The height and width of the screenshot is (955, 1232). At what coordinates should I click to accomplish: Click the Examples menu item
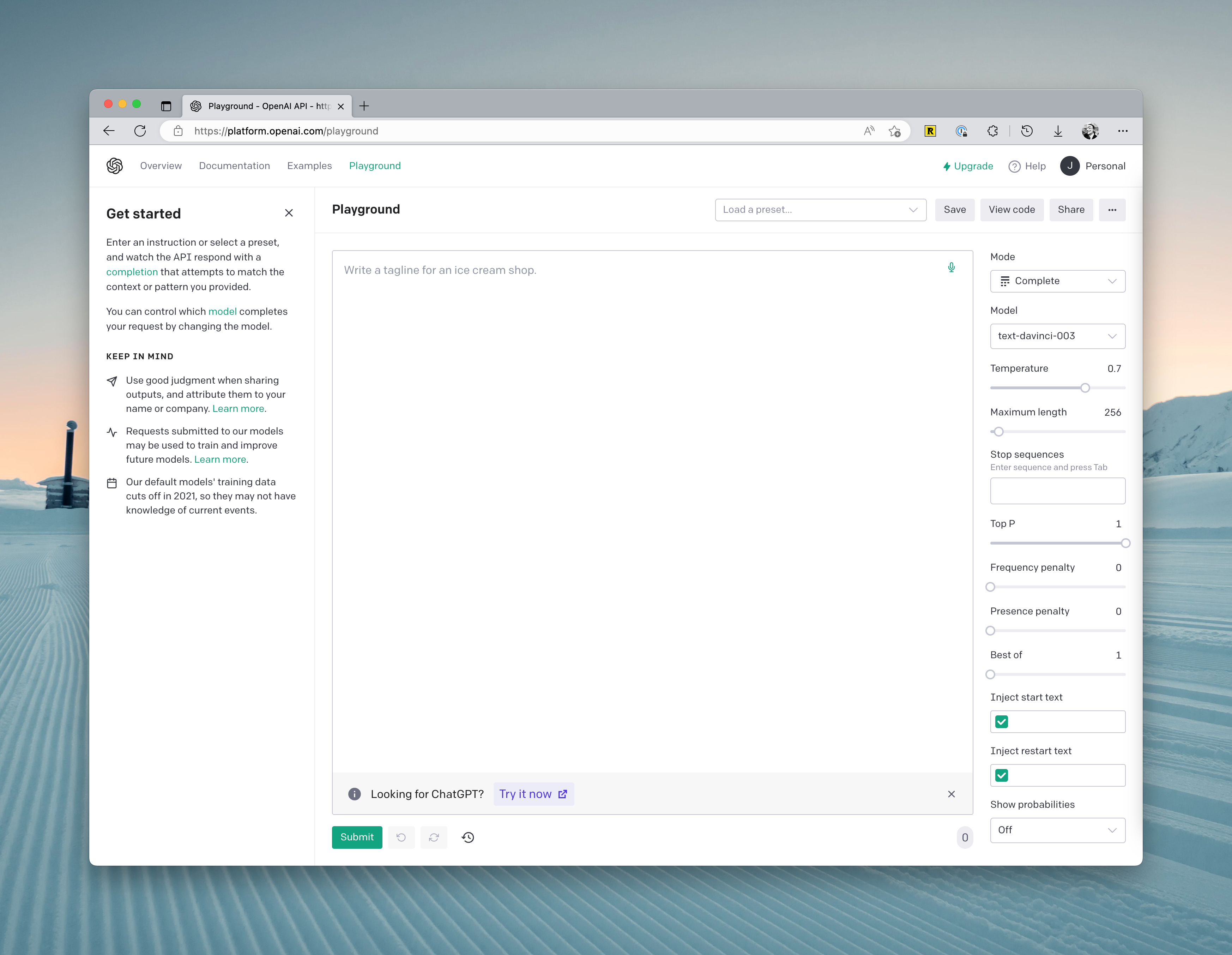309,166
